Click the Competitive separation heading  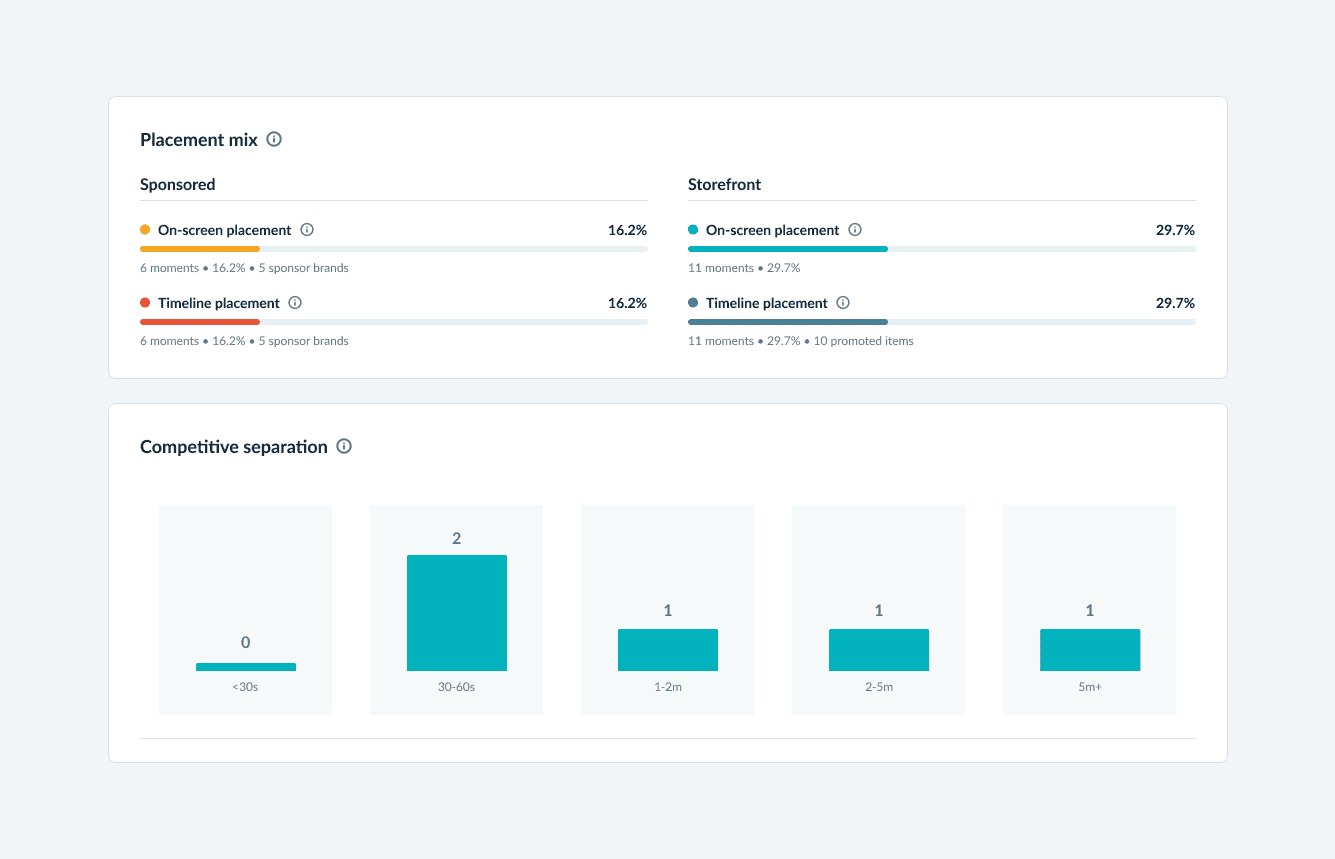[234, 447]
